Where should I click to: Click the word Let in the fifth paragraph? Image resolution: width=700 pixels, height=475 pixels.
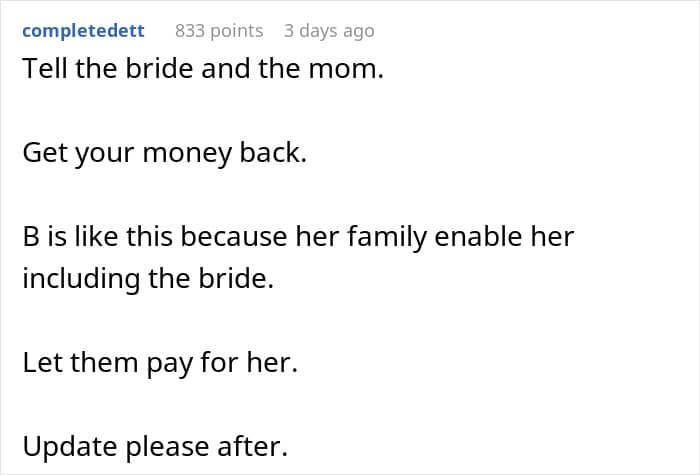point(43,362)
